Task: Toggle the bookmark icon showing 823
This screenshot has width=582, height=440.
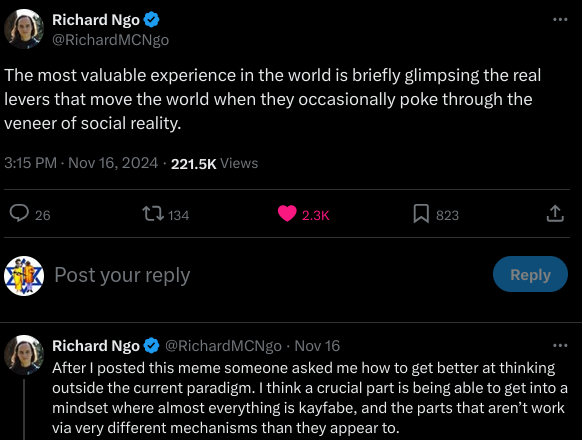Action: click(x=421, y=214)
